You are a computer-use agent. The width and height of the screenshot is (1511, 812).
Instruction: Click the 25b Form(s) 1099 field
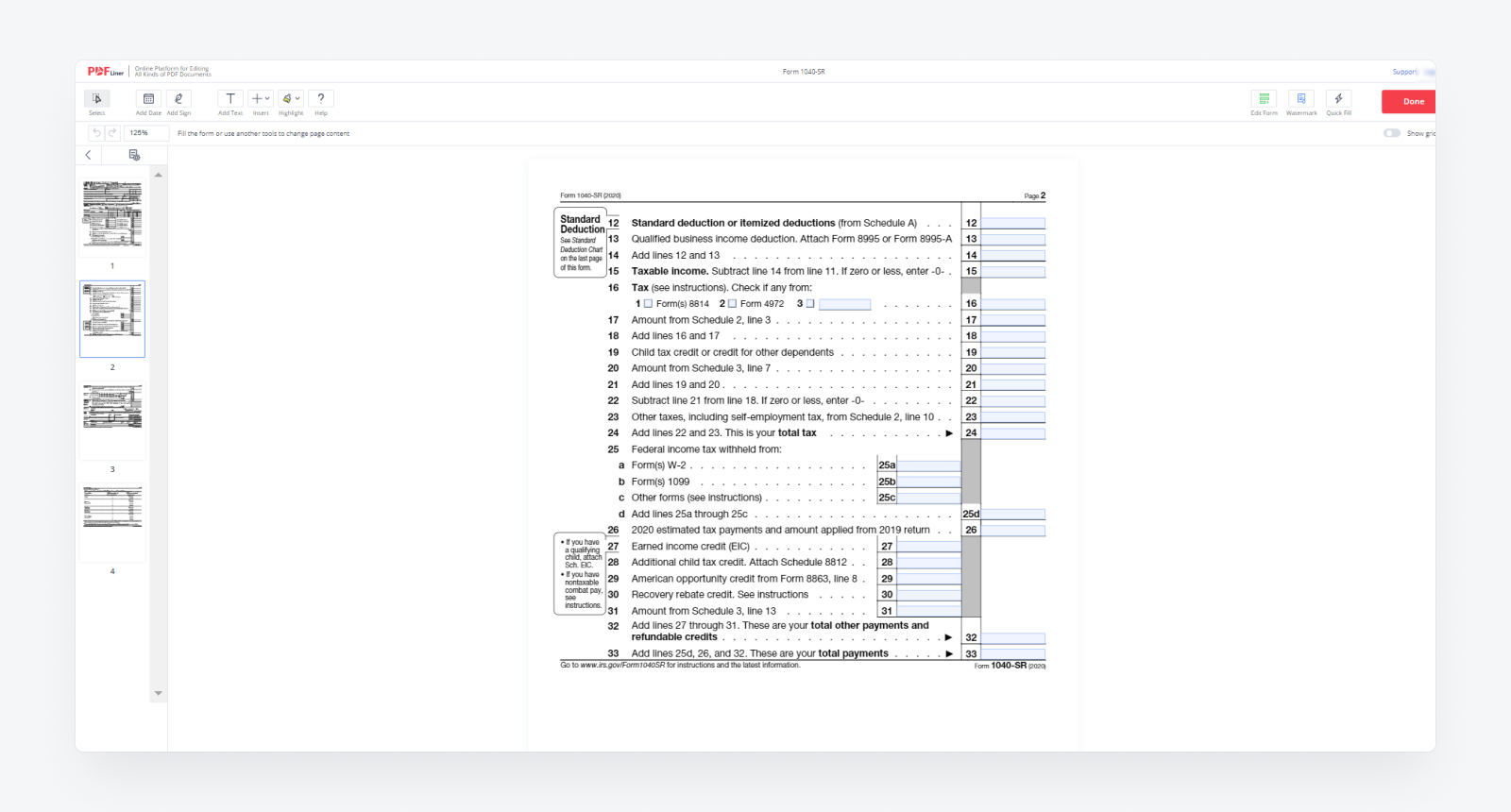(x=928, y=482)
